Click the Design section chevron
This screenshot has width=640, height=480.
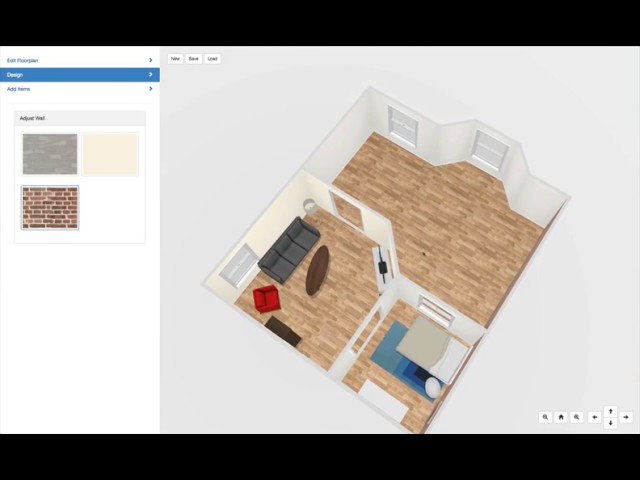coord(151,74)
